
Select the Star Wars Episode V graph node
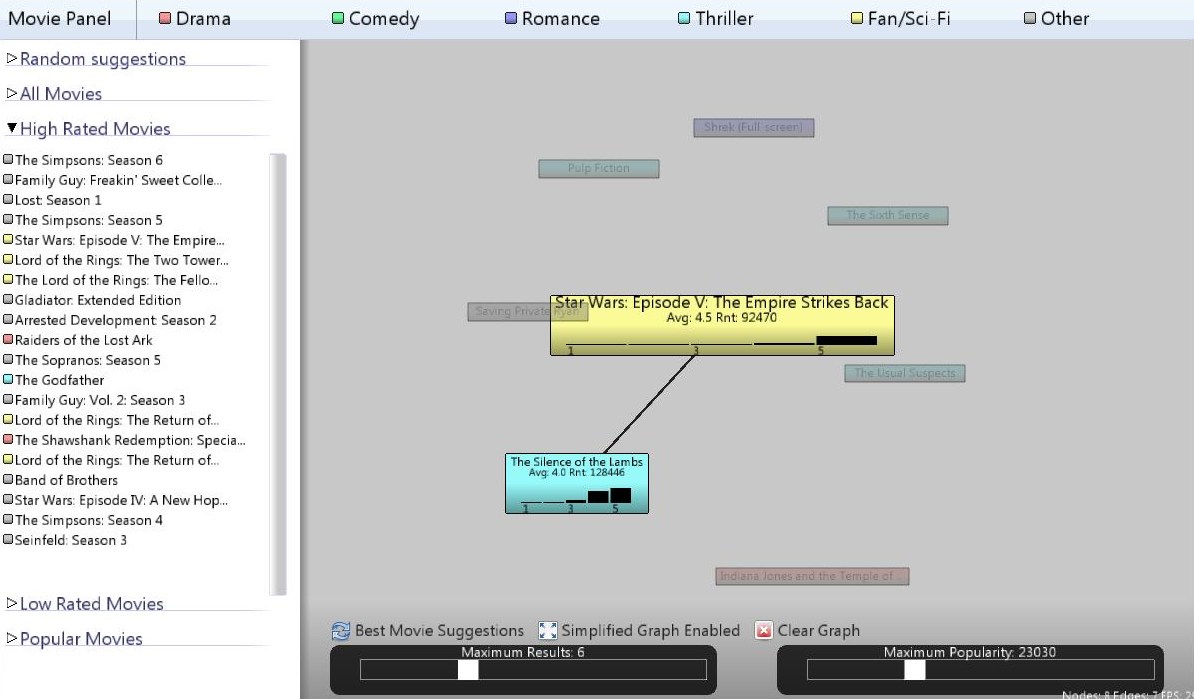(722, 325)
